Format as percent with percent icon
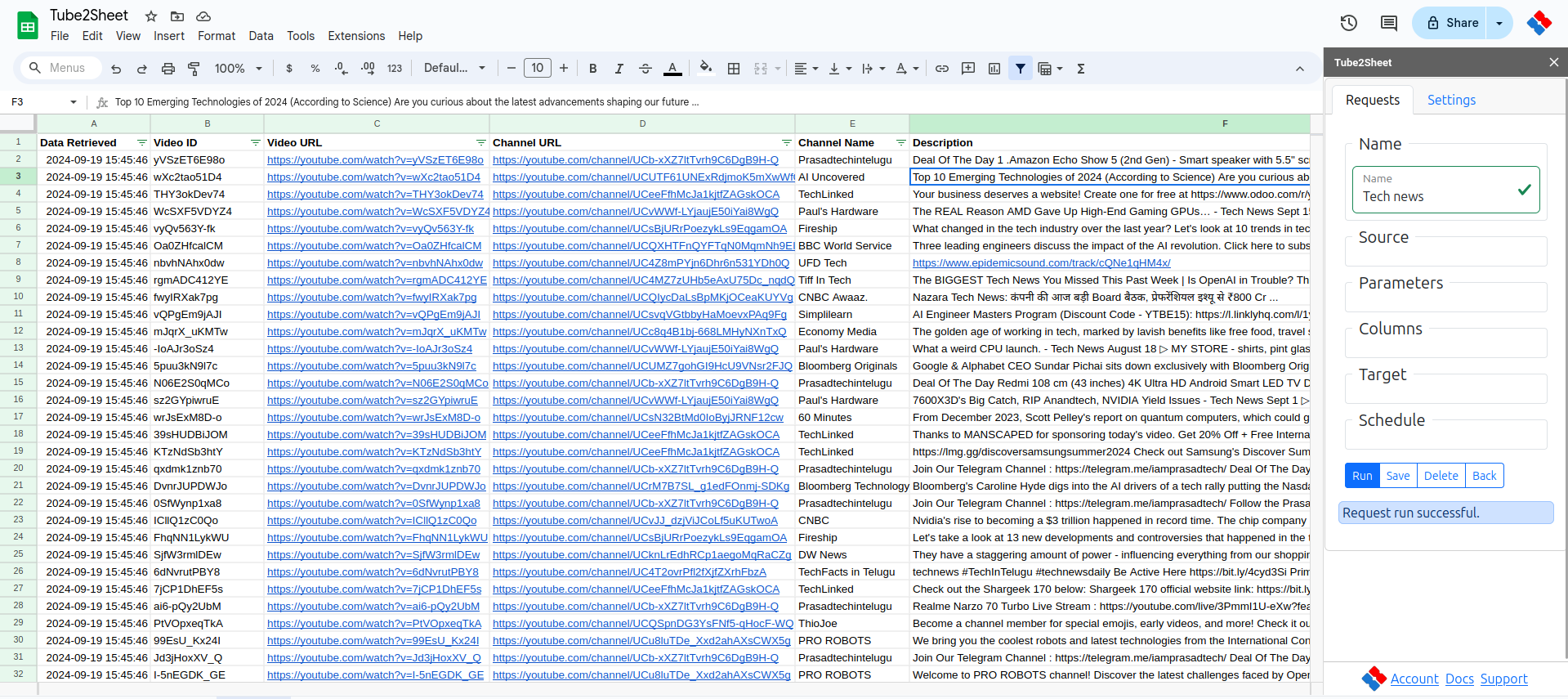The height and width of the screenshot is (699, 1568). click(315, 69)
